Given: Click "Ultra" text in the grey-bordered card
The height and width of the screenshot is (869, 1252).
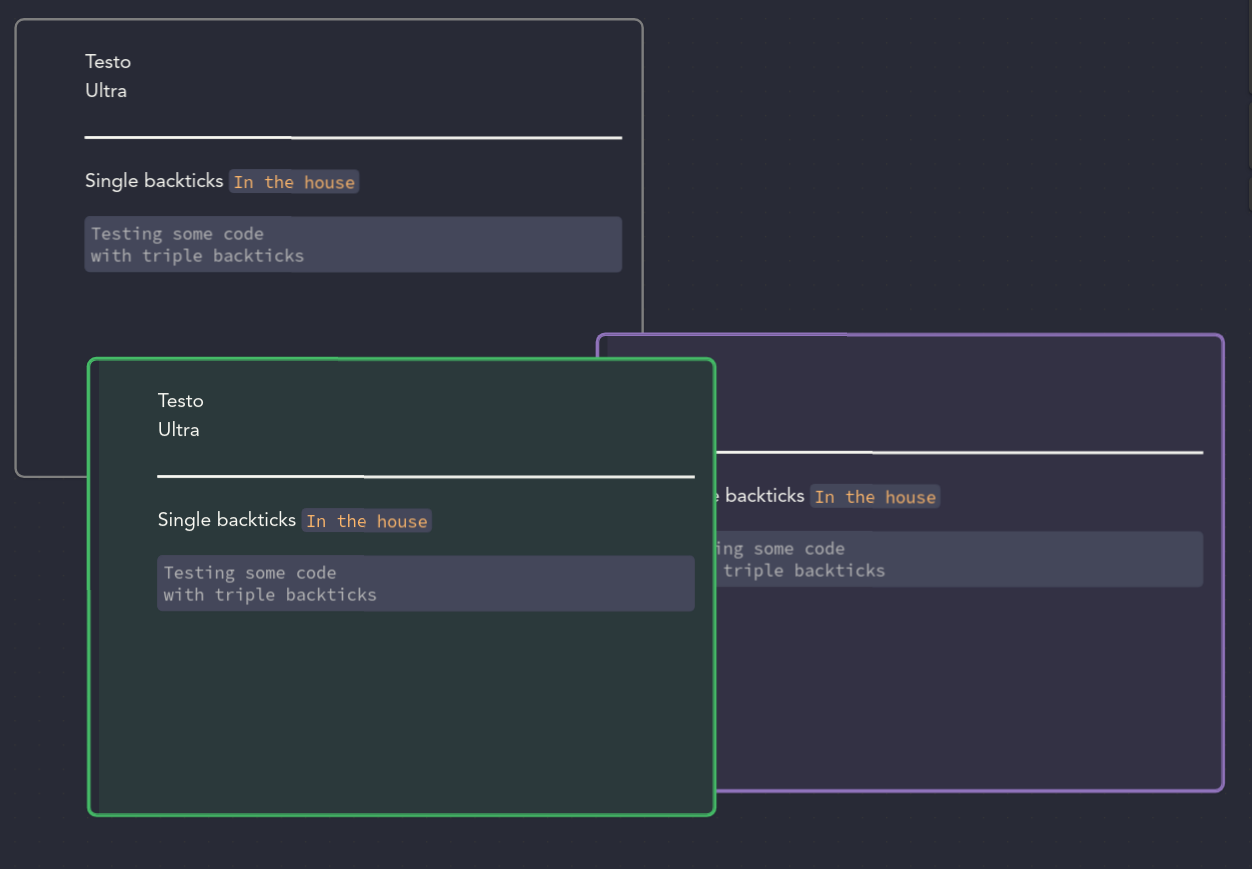Looking at the screenshot, I should 106,91.
